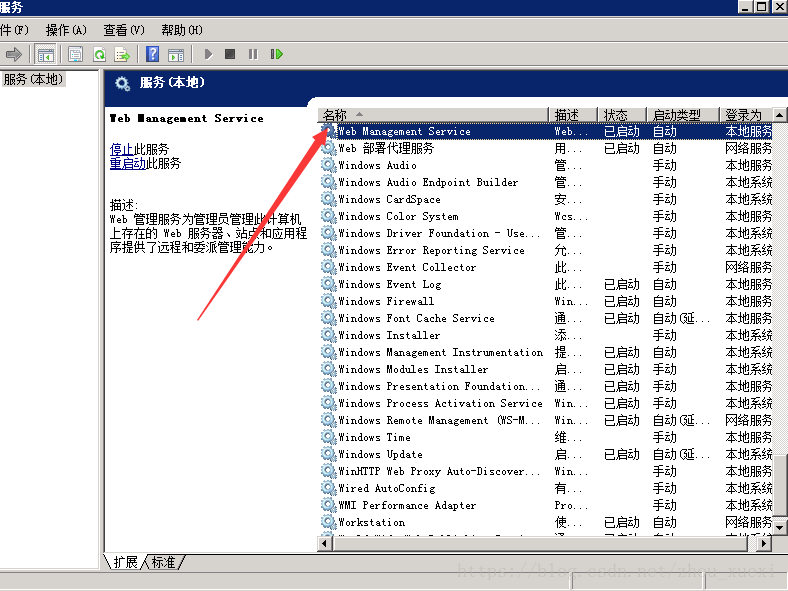The image size is (788, 591).
Task: Click gear icon of Wired AutoConfig row
Action: 329,487
